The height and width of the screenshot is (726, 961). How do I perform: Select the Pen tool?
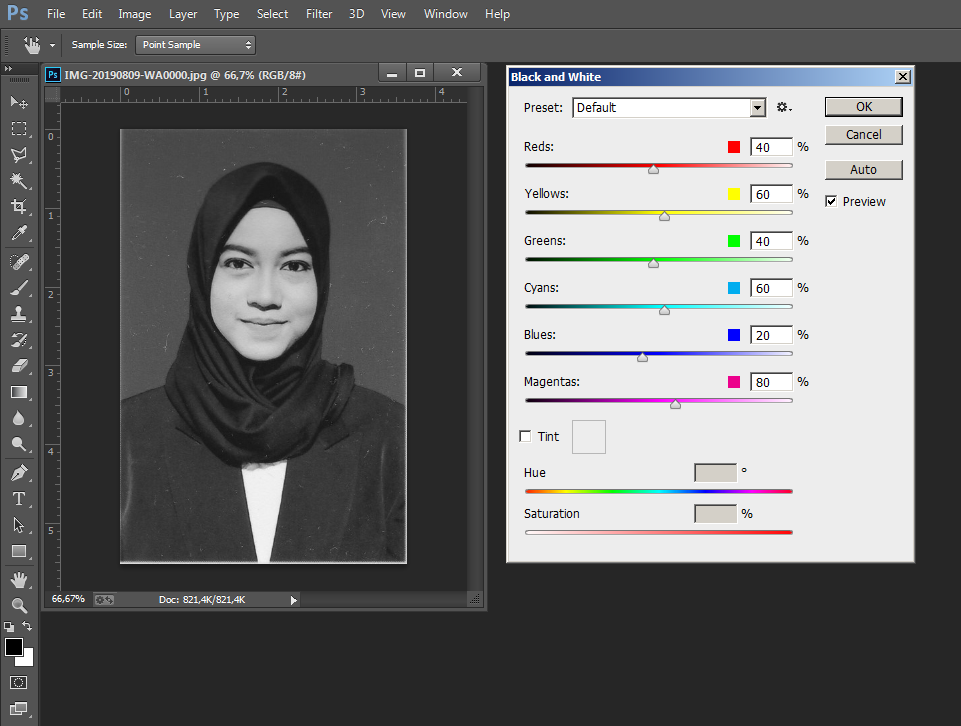19,473
